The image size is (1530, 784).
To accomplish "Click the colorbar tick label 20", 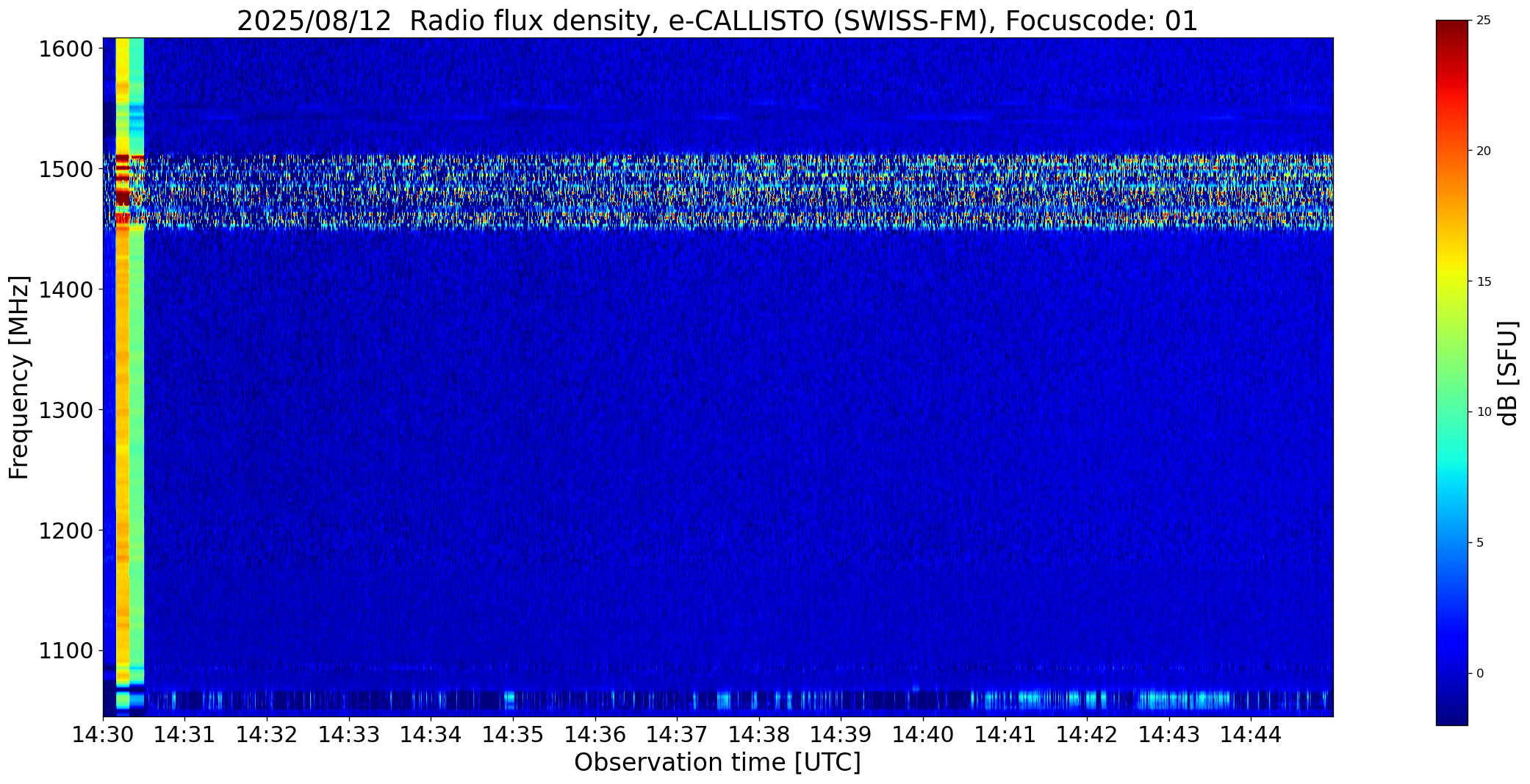I will [1484, 151].
